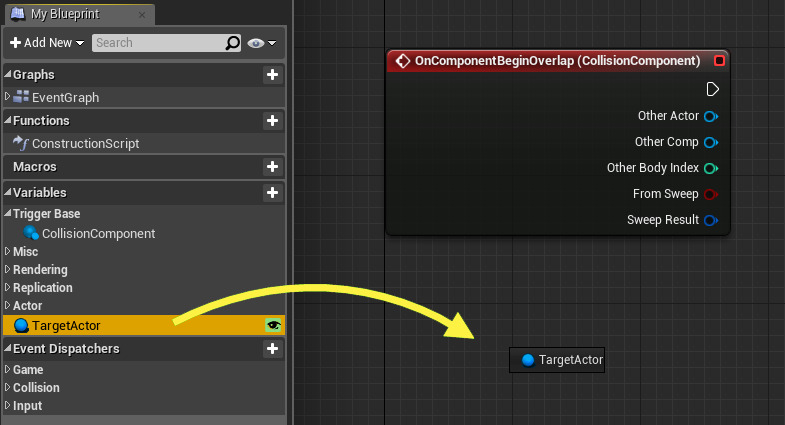The width and height of the screenshot is (785, 425).
Task: Add a new graph with the plus button
Action: click(x=272, y=75)
